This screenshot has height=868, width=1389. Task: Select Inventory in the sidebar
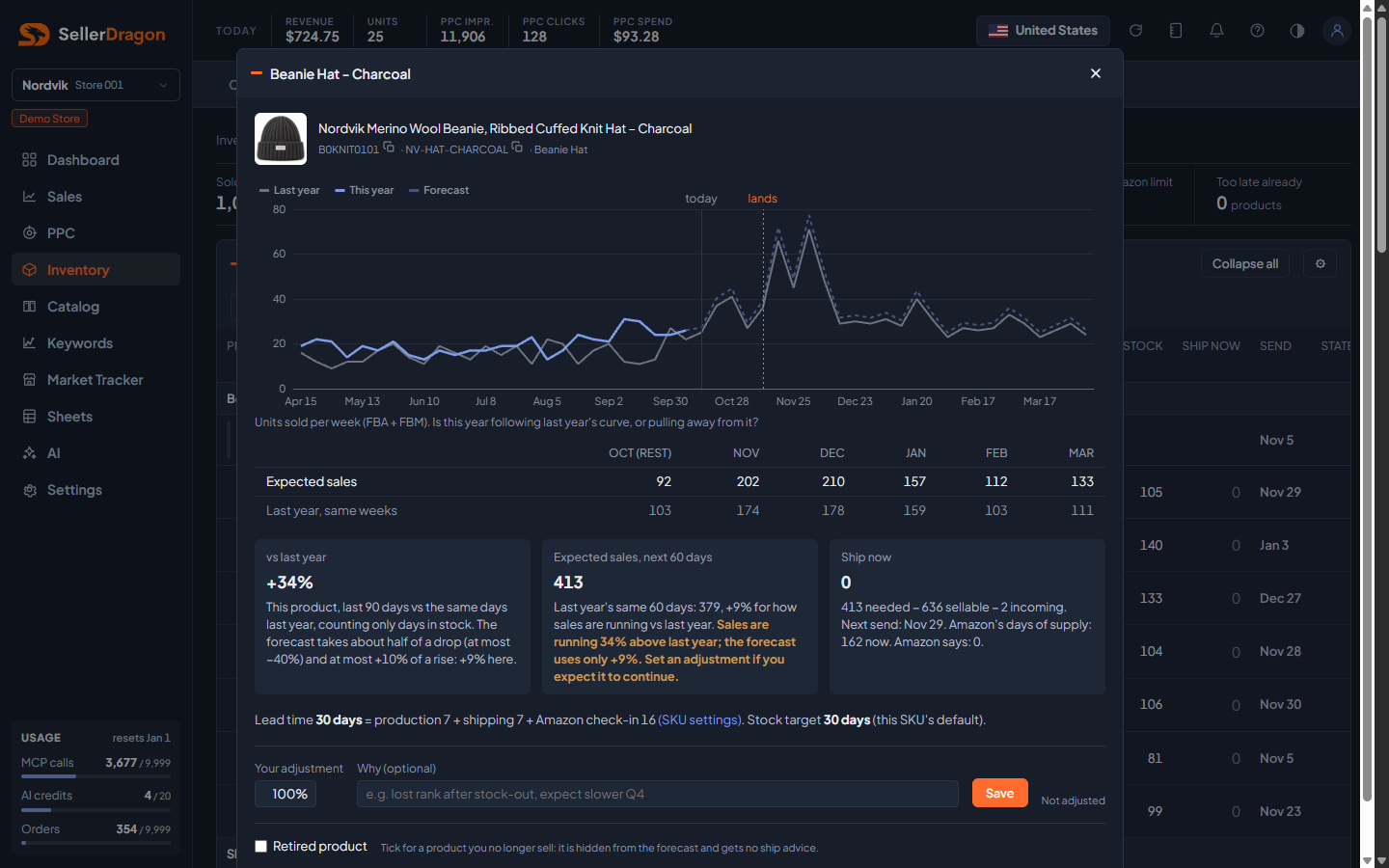point(95,270)
